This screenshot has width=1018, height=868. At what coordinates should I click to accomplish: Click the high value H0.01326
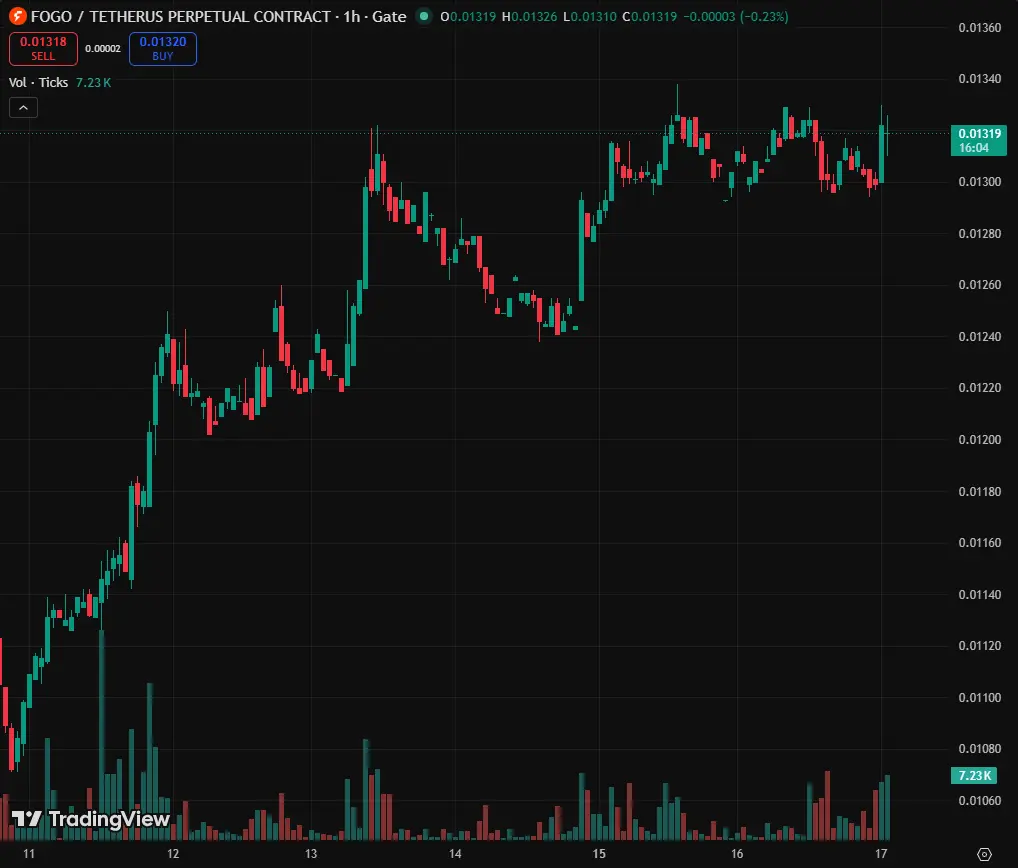(x=529, y=17)
